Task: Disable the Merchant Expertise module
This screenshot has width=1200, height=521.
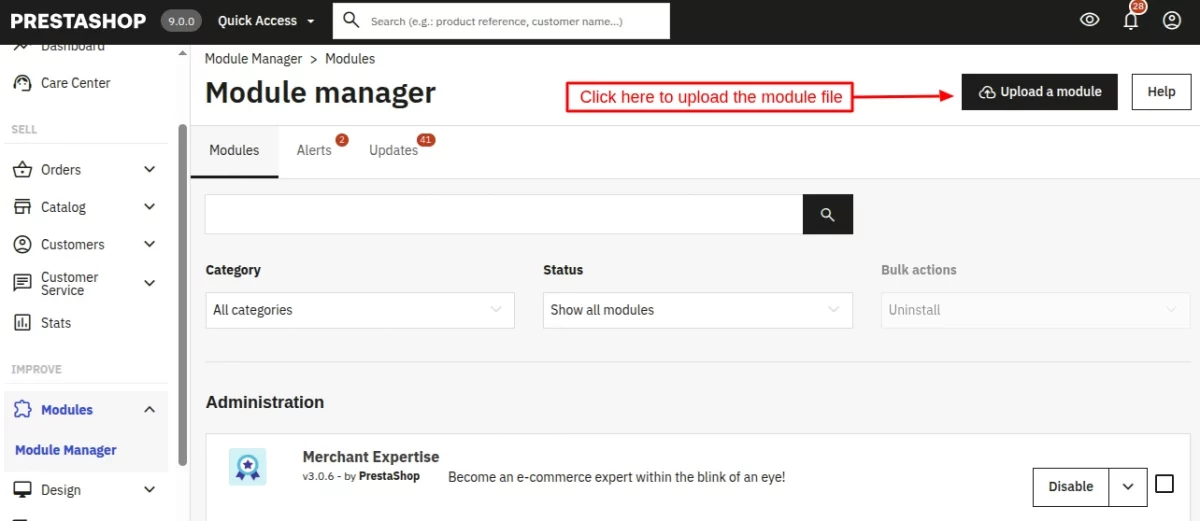Action: 1071,487
